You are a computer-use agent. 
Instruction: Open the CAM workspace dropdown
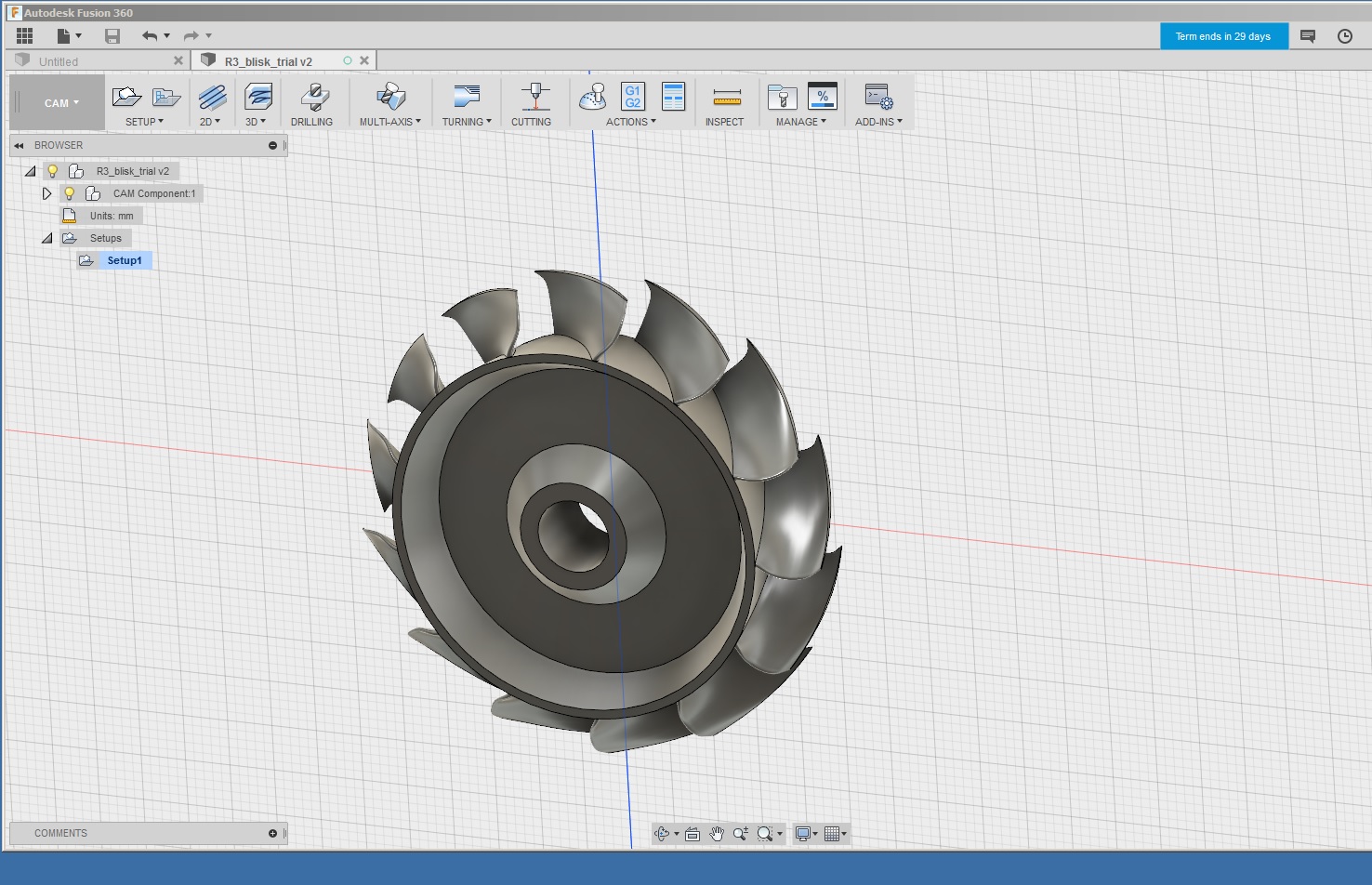click(x=61, y=103)
